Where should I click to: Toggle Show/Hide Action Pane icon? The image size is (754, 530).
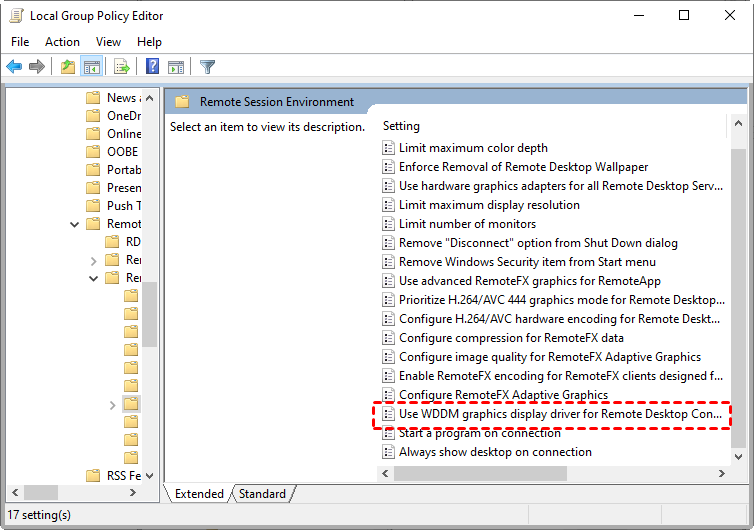(x=176, y=67)
